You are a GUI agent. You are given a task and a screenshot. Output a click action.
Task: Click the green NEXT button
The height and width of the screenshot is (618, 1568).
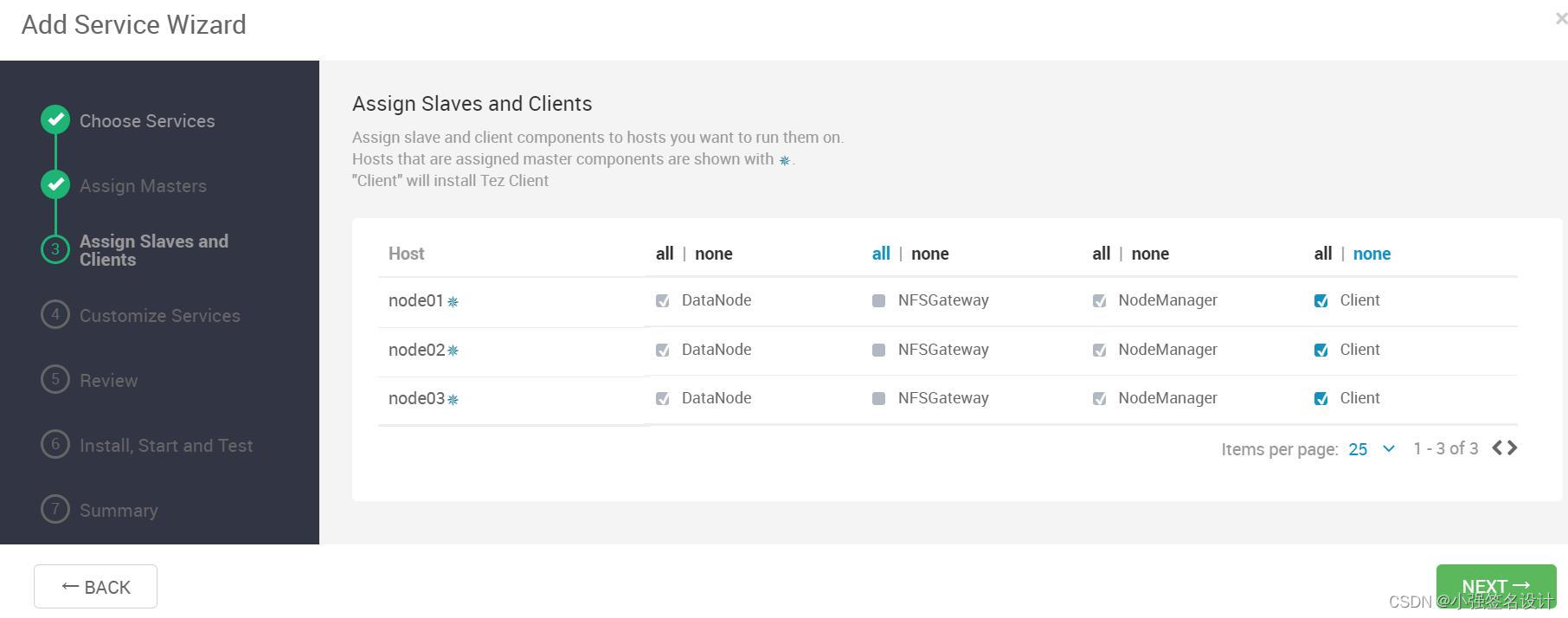(1496, 587)
